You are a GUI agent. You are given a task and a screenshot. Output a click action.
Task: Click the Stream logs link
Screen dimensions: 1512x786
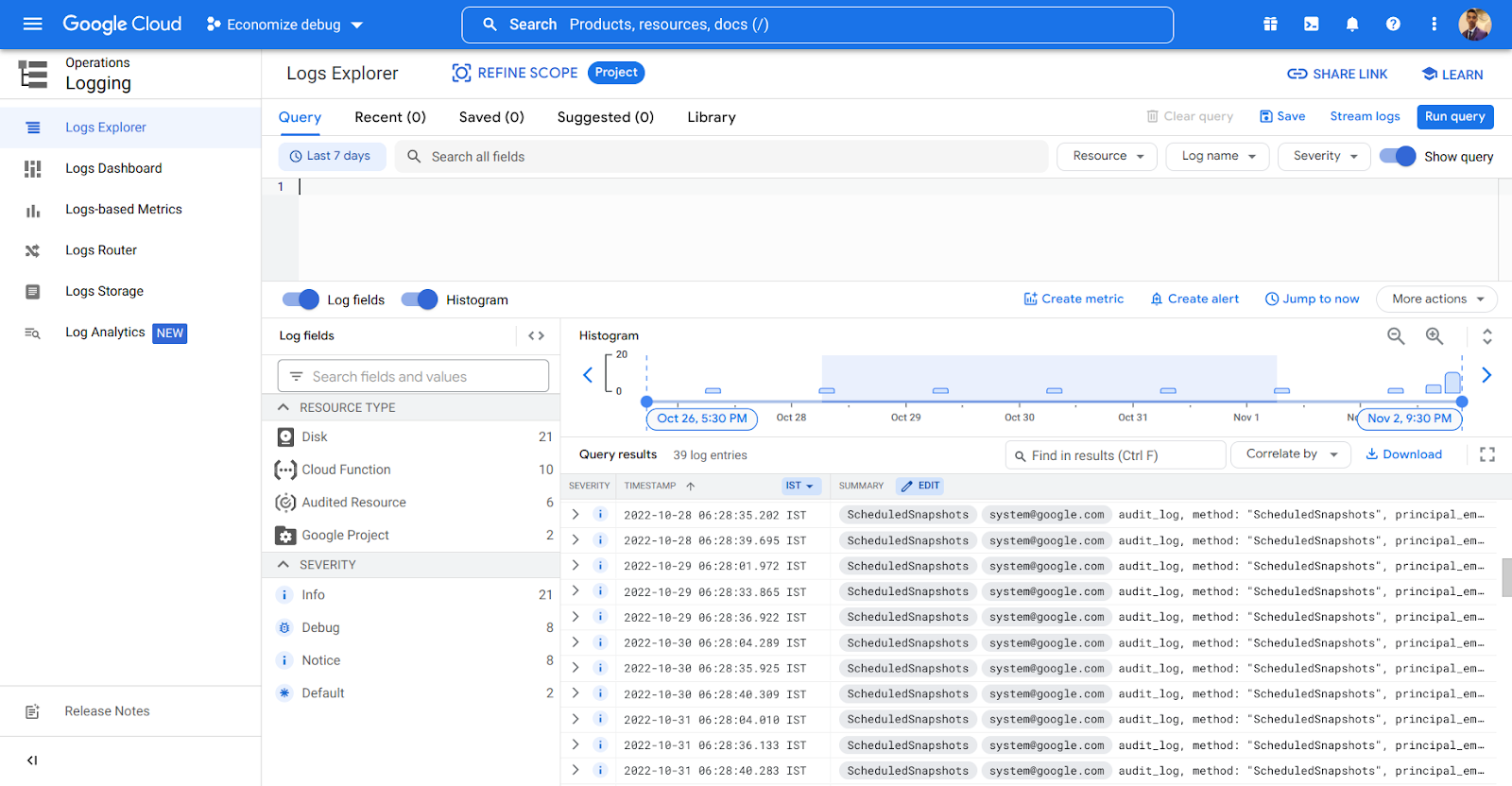pyautogui.click(x=1365, y=116)
